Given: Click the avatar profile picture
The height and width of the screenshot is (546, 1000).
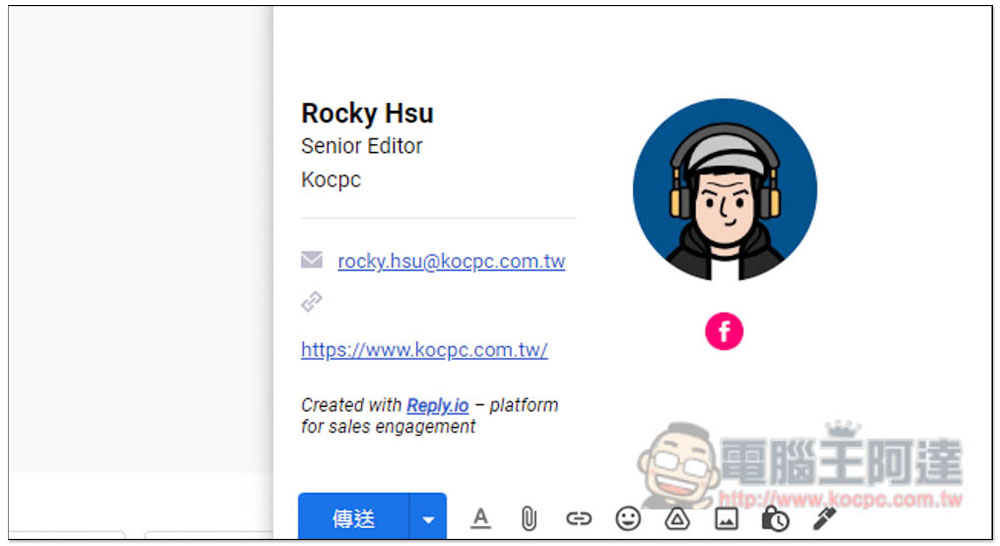Looking at the screenshot, I should tap(724, 189).
